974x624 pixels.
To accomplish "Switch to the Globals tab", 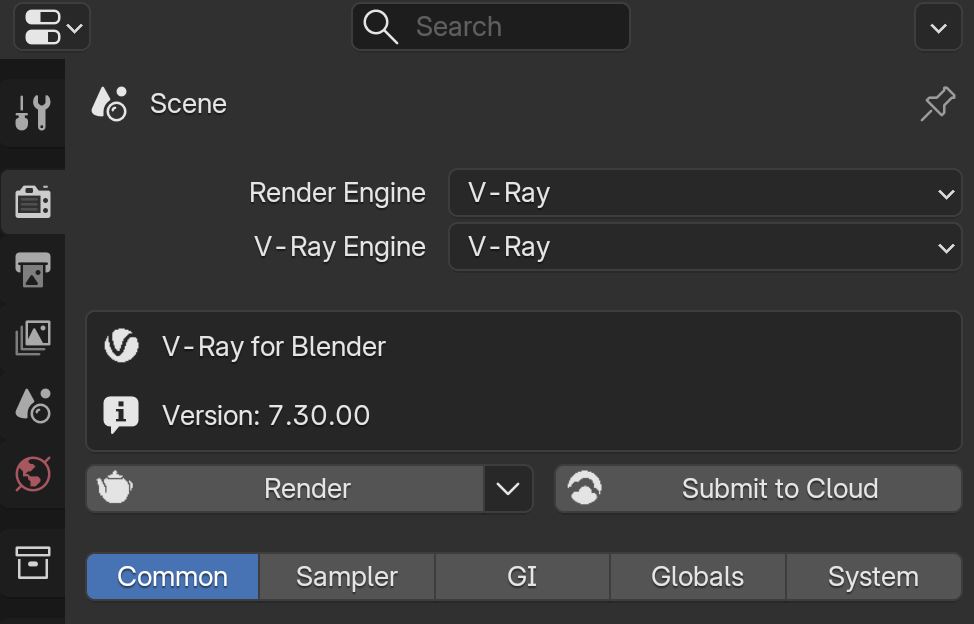I will pyautogui.click(x=698, y=576).
